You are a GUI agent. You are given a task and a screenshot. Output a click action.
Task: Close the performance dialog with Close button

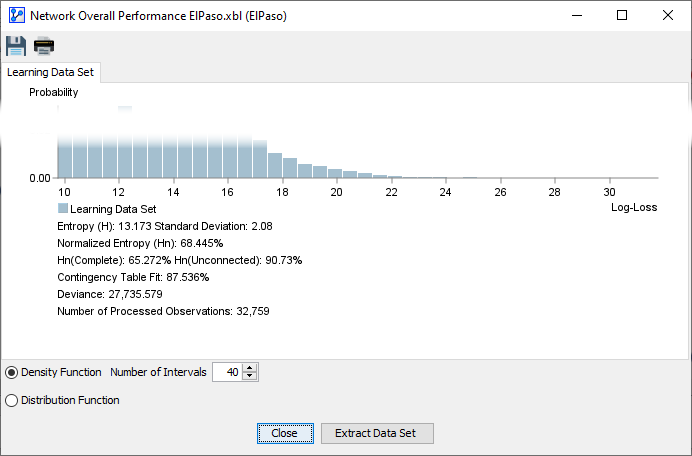[285, 433]
